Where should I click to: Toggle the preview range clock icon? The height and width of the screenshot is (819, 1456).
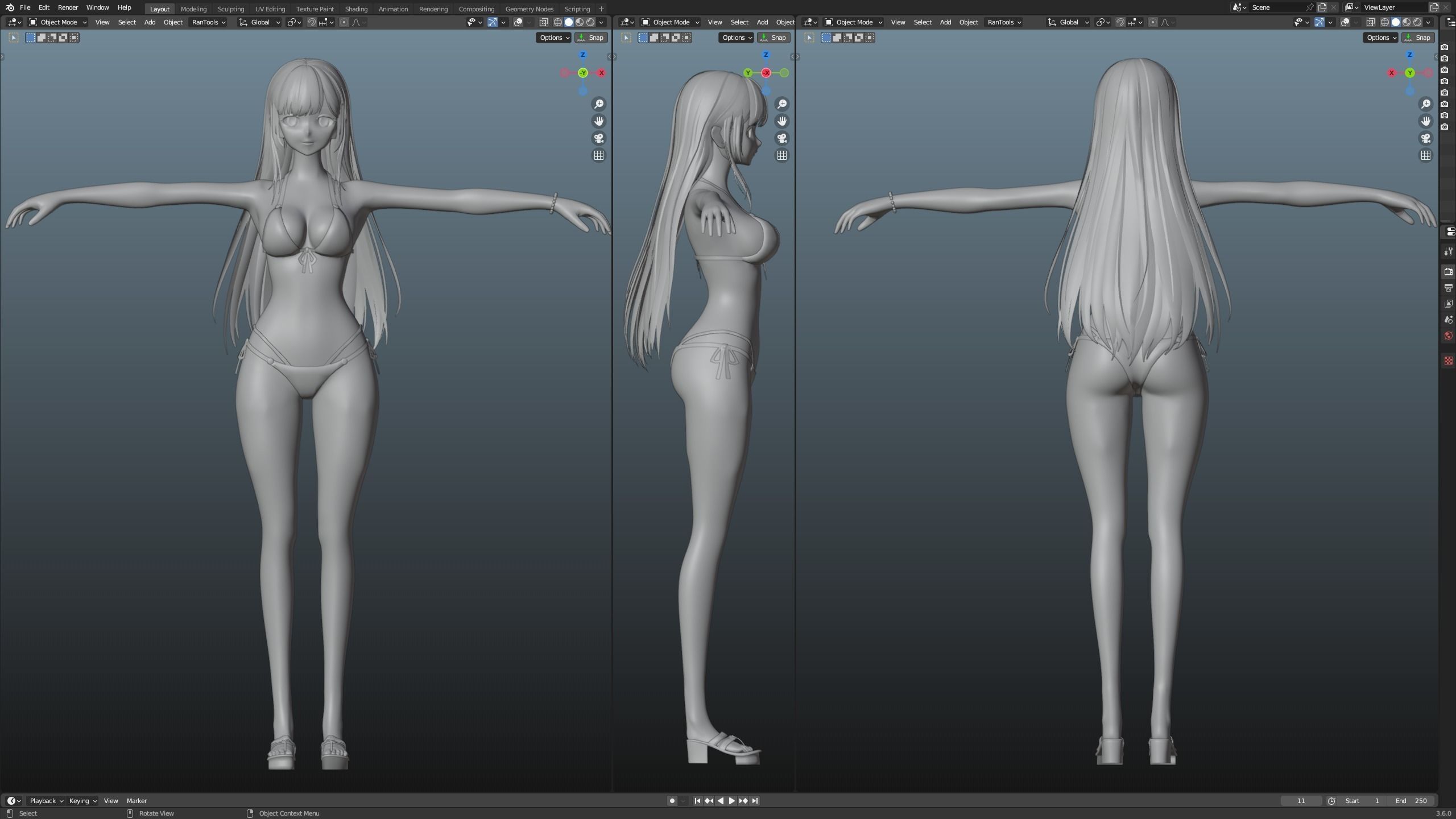coord(1331,801)
